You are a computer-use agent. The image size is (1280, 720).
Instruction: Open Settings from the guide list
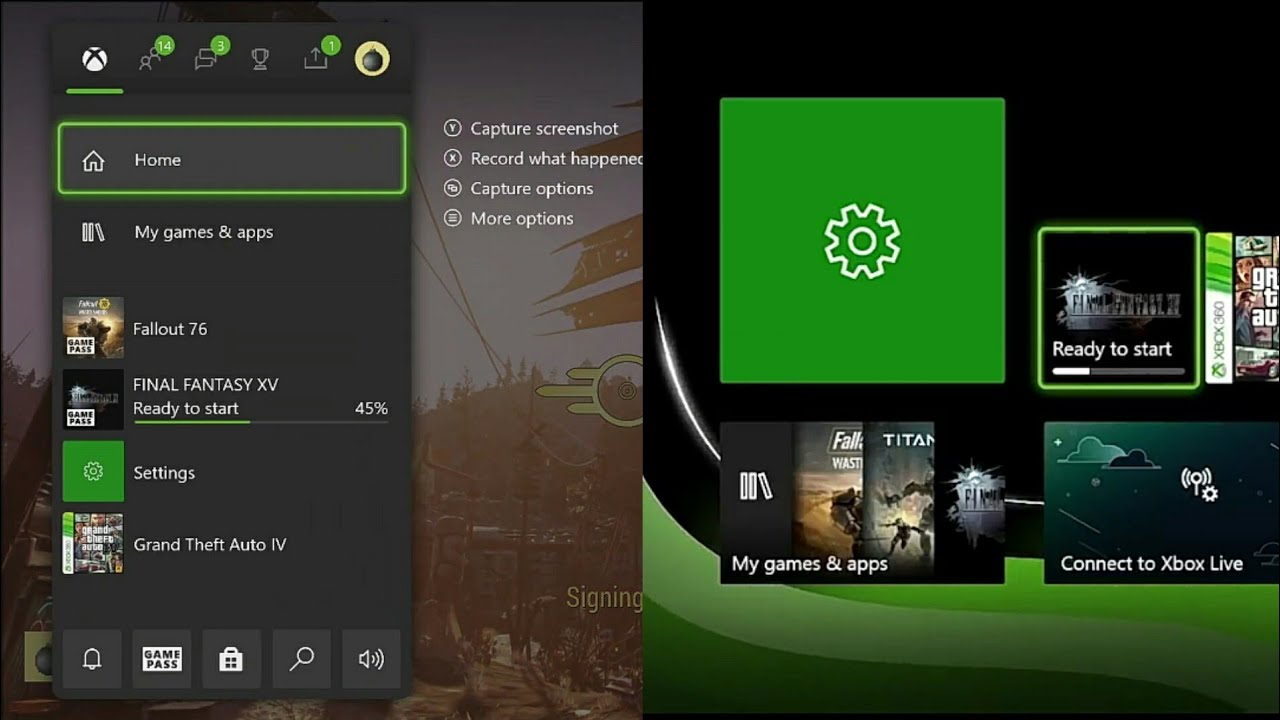coord(232,472)
